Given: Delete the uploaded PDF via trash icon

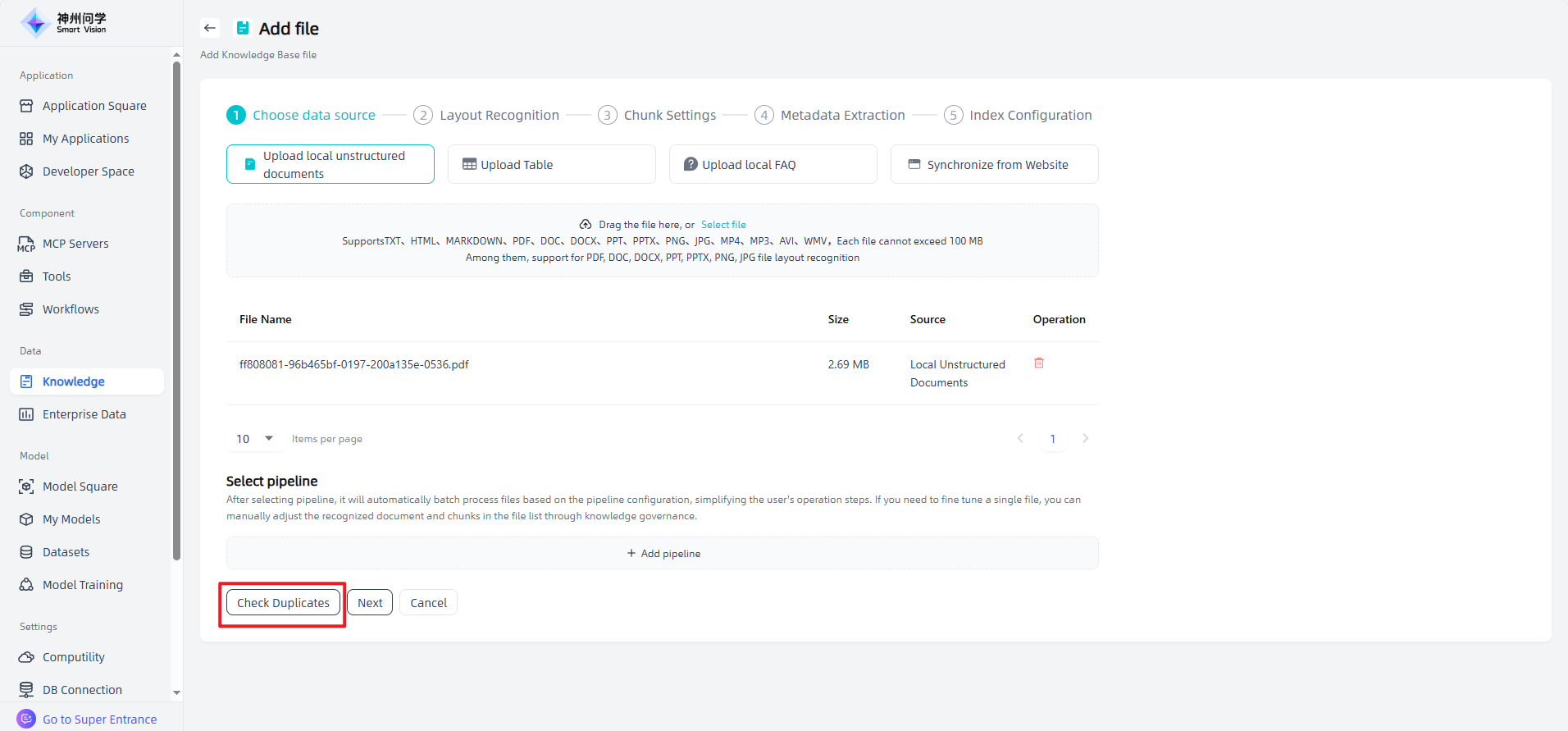Looking at the screenshot, I should click(1039, 363).
